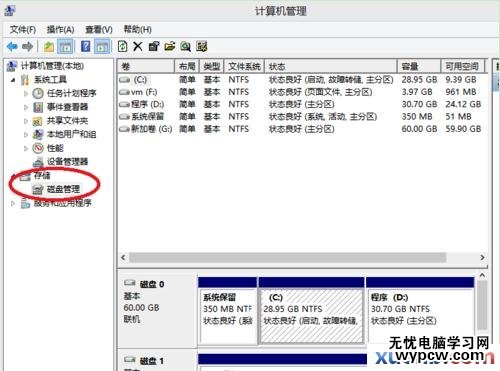The image size is (500, 371).
Task: Click the 961 MB free space cell
Action: pyautogui.click(x=461, y=92)
